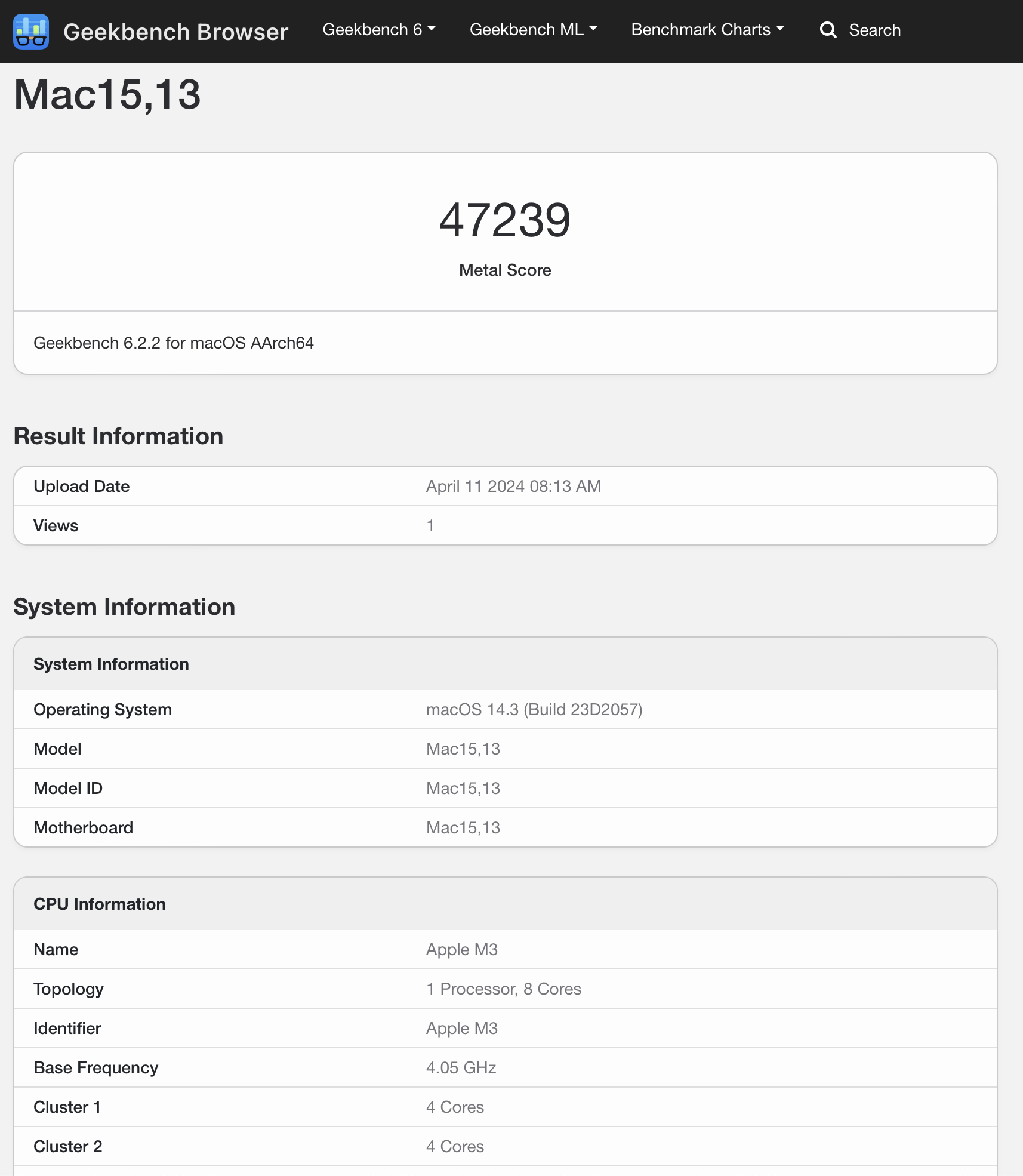Viewport: 1023px width, 1176px height.
Task: Click the CPU Information table header
Action: tap(100, 904)
